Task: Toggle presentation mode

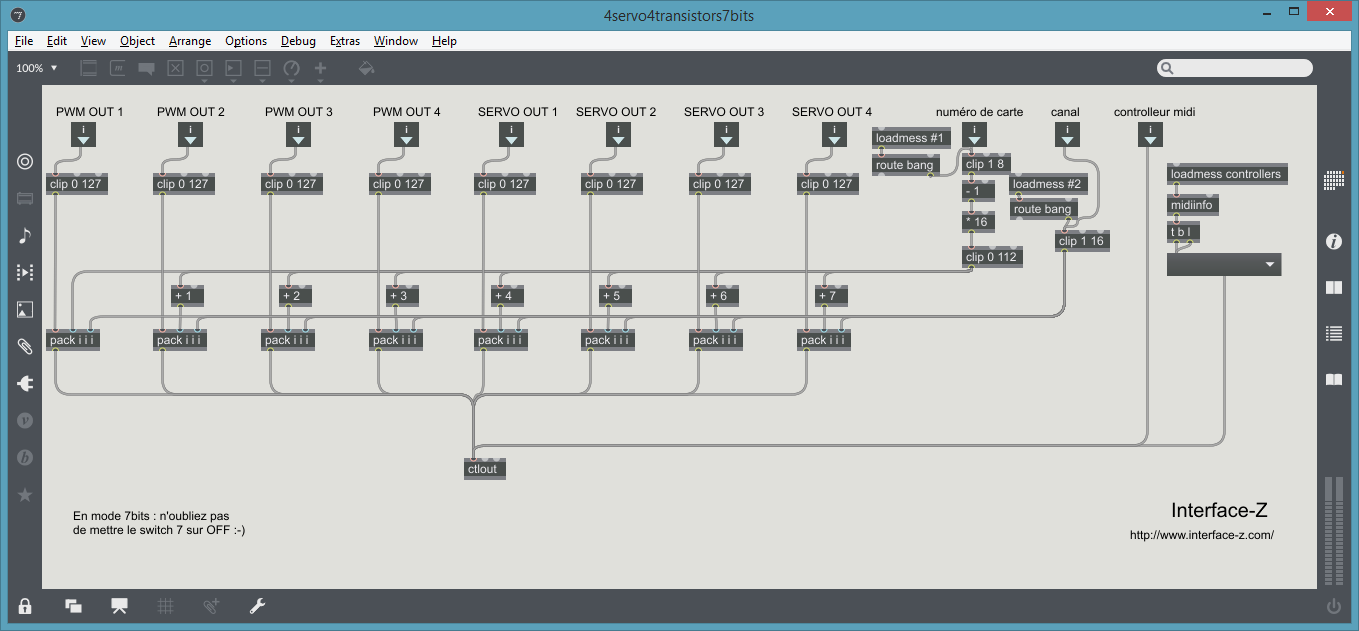Action: point(120,605)
